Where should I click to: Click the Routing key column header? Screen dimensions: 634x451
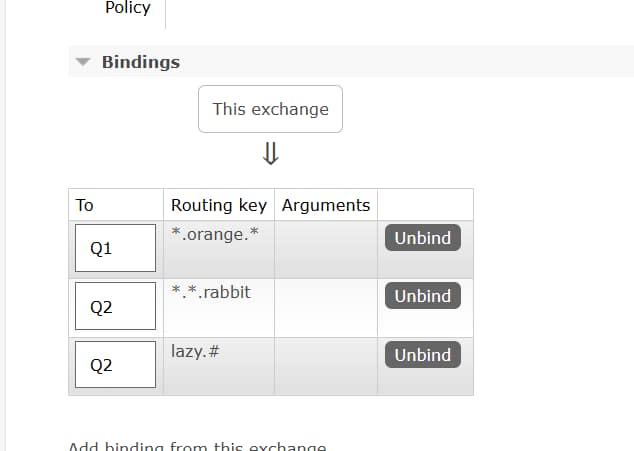(x=218, y=205)
